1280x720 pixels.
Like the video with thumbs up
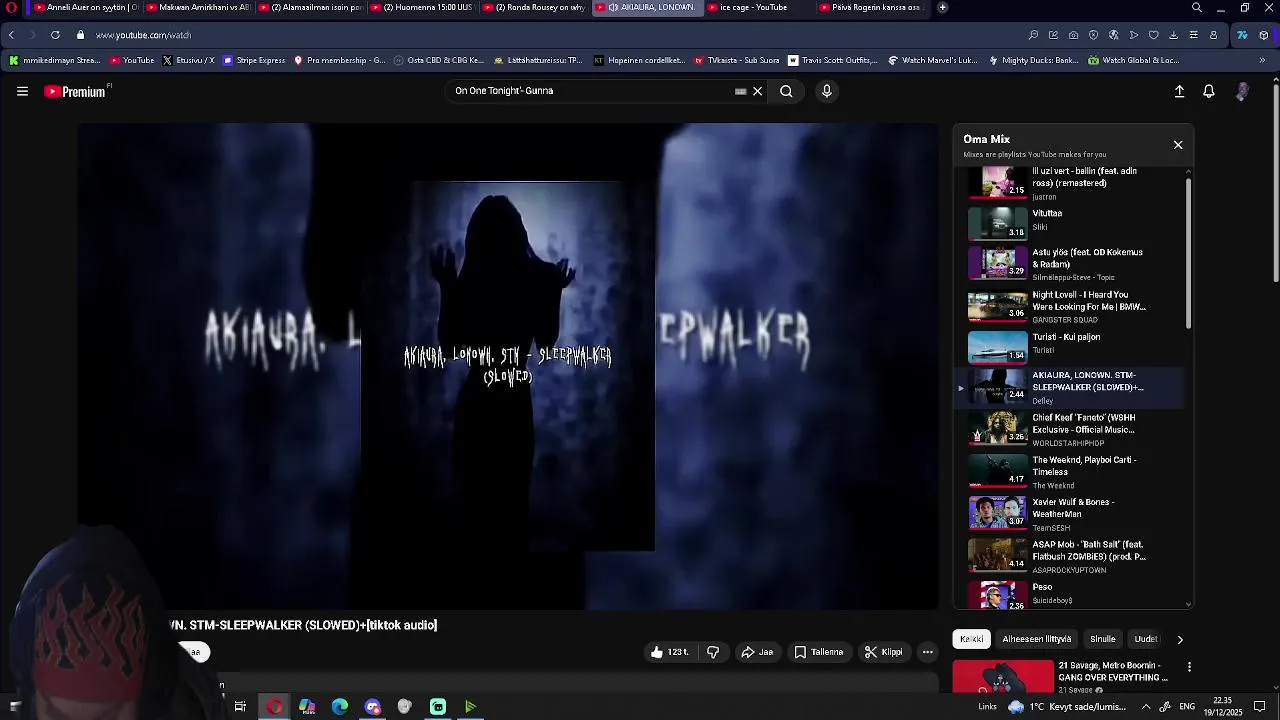pos(669,652)
